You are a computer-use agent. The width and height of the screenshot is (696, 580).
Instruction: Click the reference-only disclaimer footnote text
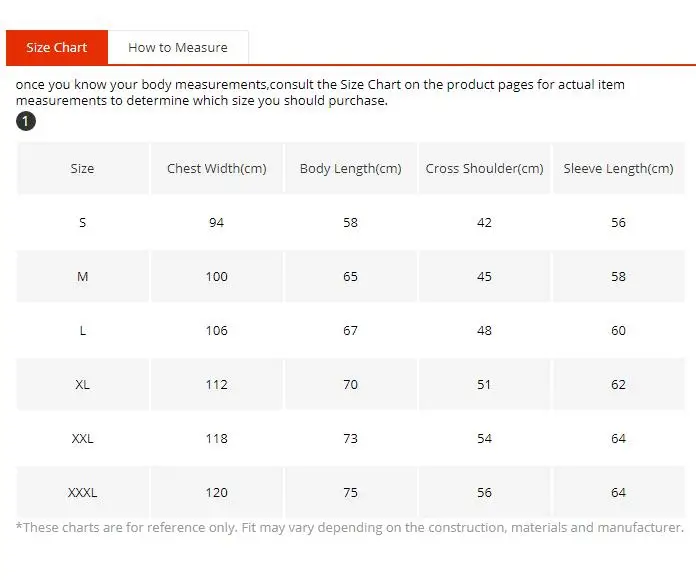(350, 528)
